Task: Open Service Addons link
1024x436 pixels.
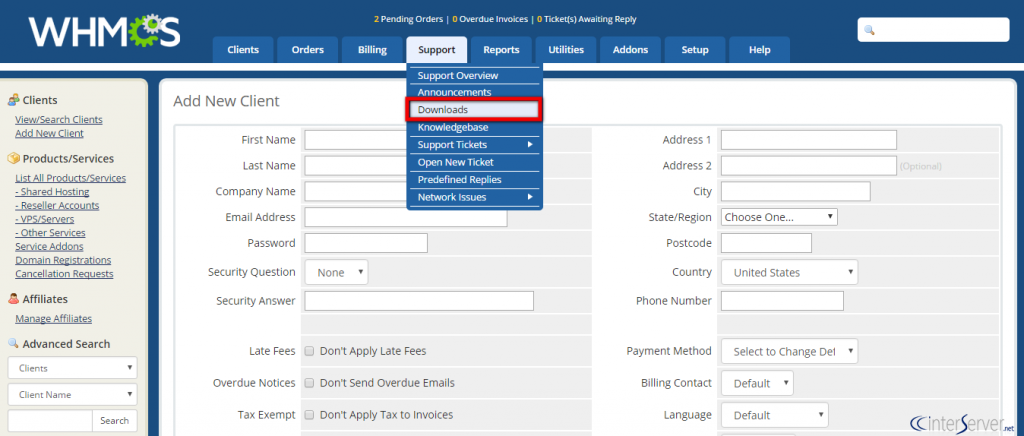Action: click(49, 247)
